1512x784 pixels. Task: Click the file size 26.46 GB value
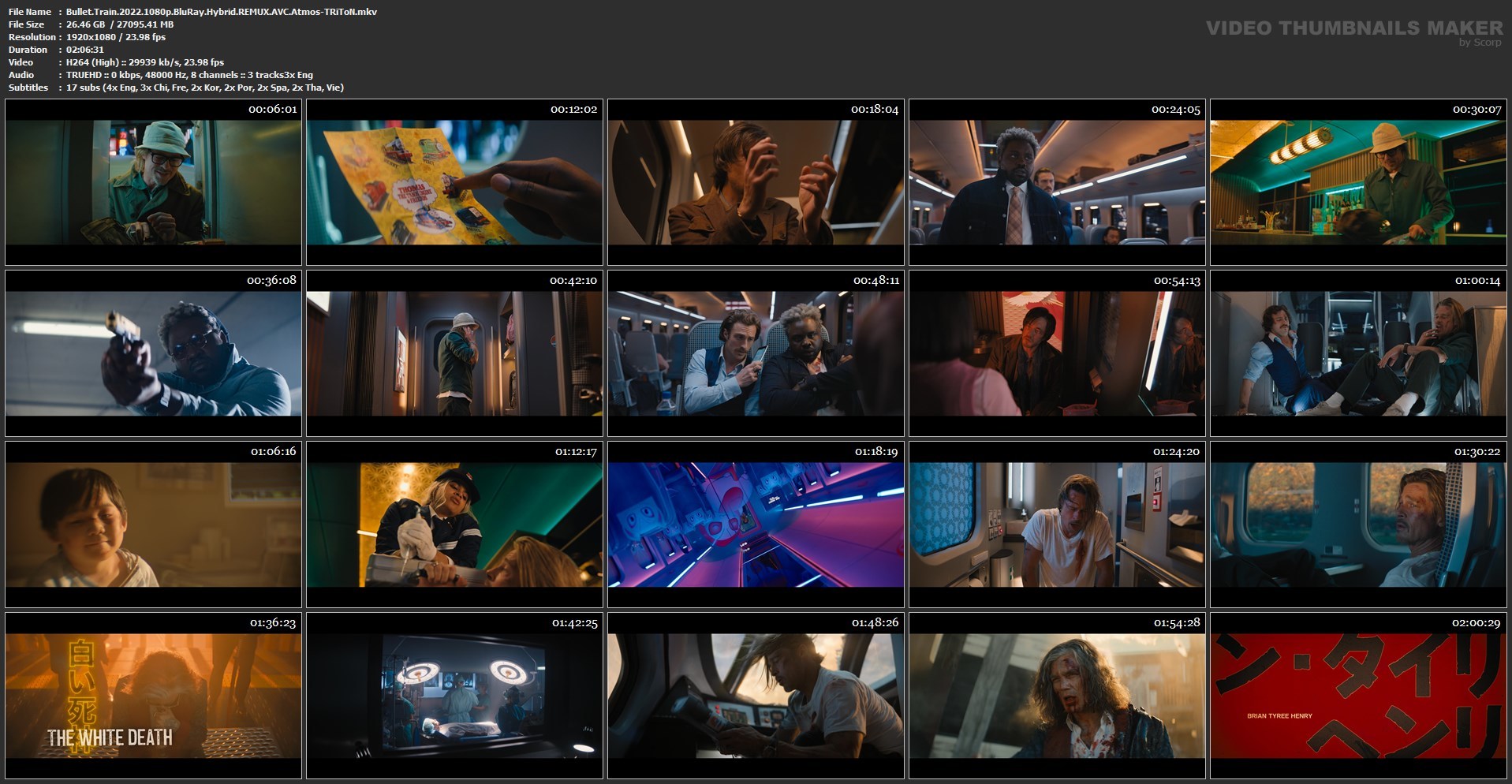(x=120, y=24)
